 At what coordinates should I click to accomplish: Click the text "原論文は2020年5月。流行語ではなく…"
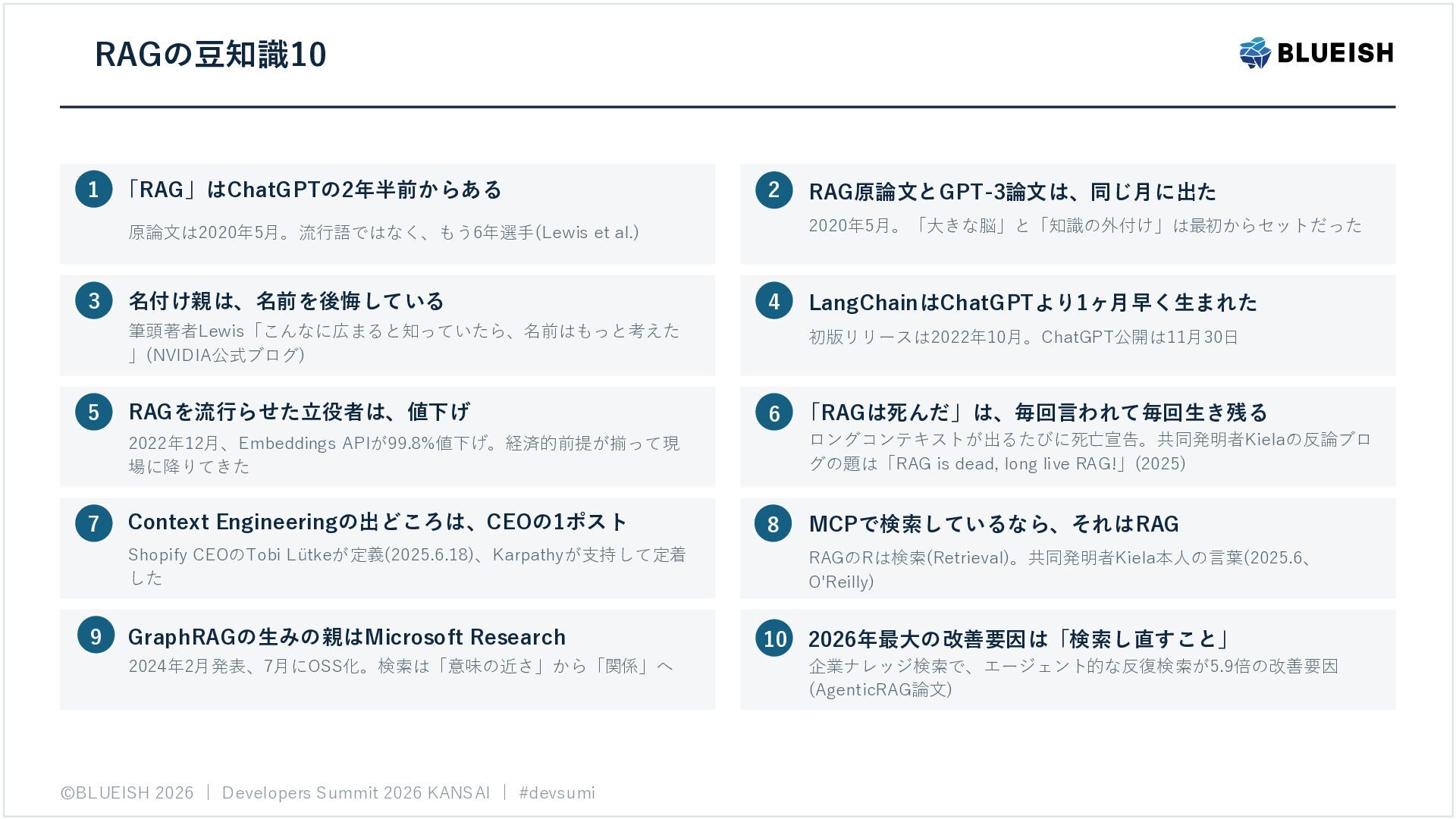click(384, 232)
